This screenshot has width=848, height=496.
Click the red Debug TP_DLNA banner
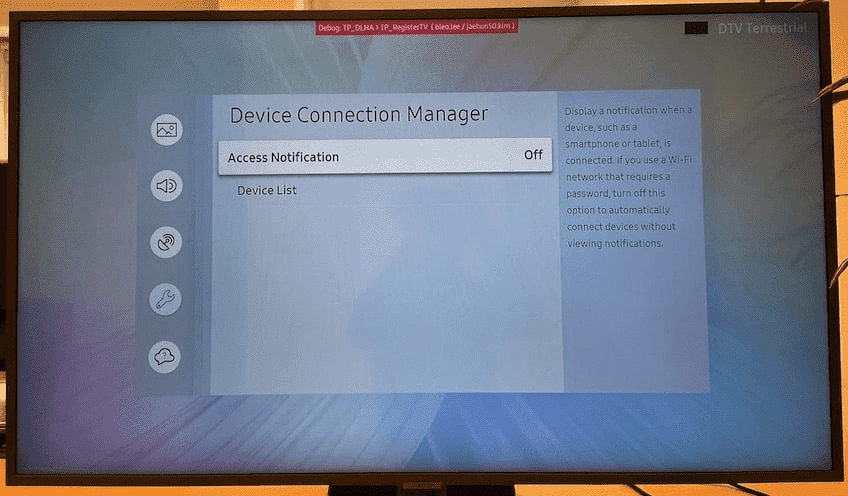pyautogui.click(x=416, y=27)
